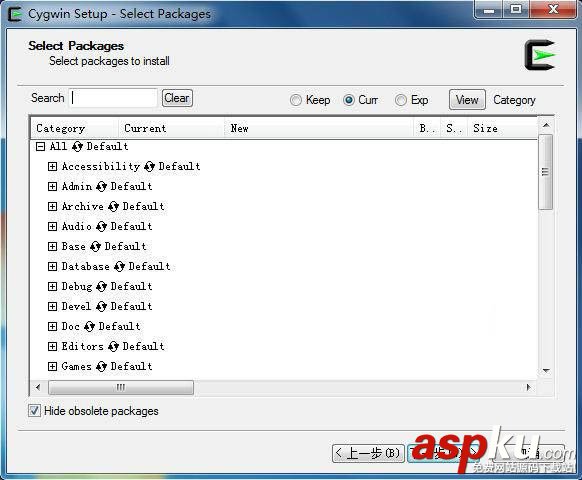Screen dimensions: 582x480
Task: Expand the Audio category
Action: [x=52, y=226]
